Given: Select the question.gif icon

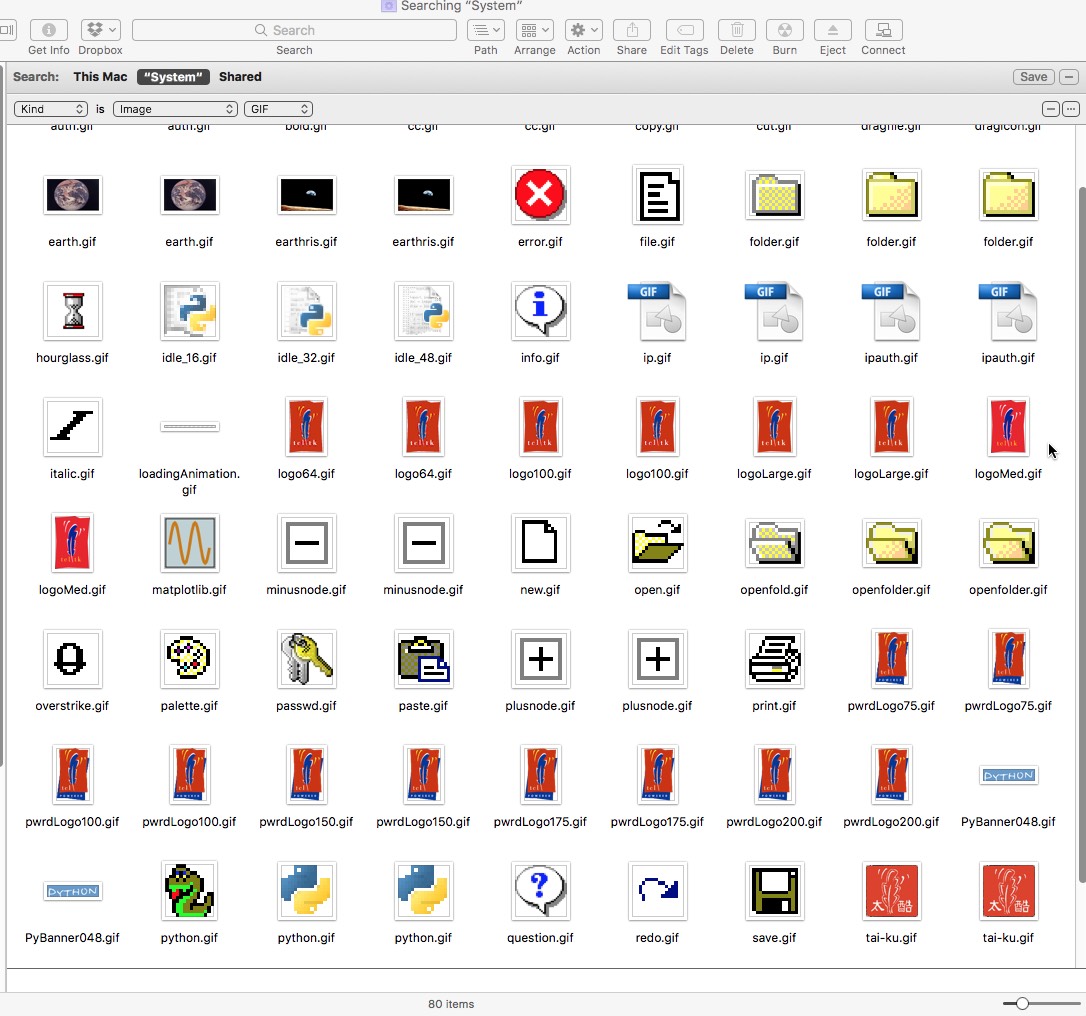Looking at the screenshot, I should tap(540, 891).
